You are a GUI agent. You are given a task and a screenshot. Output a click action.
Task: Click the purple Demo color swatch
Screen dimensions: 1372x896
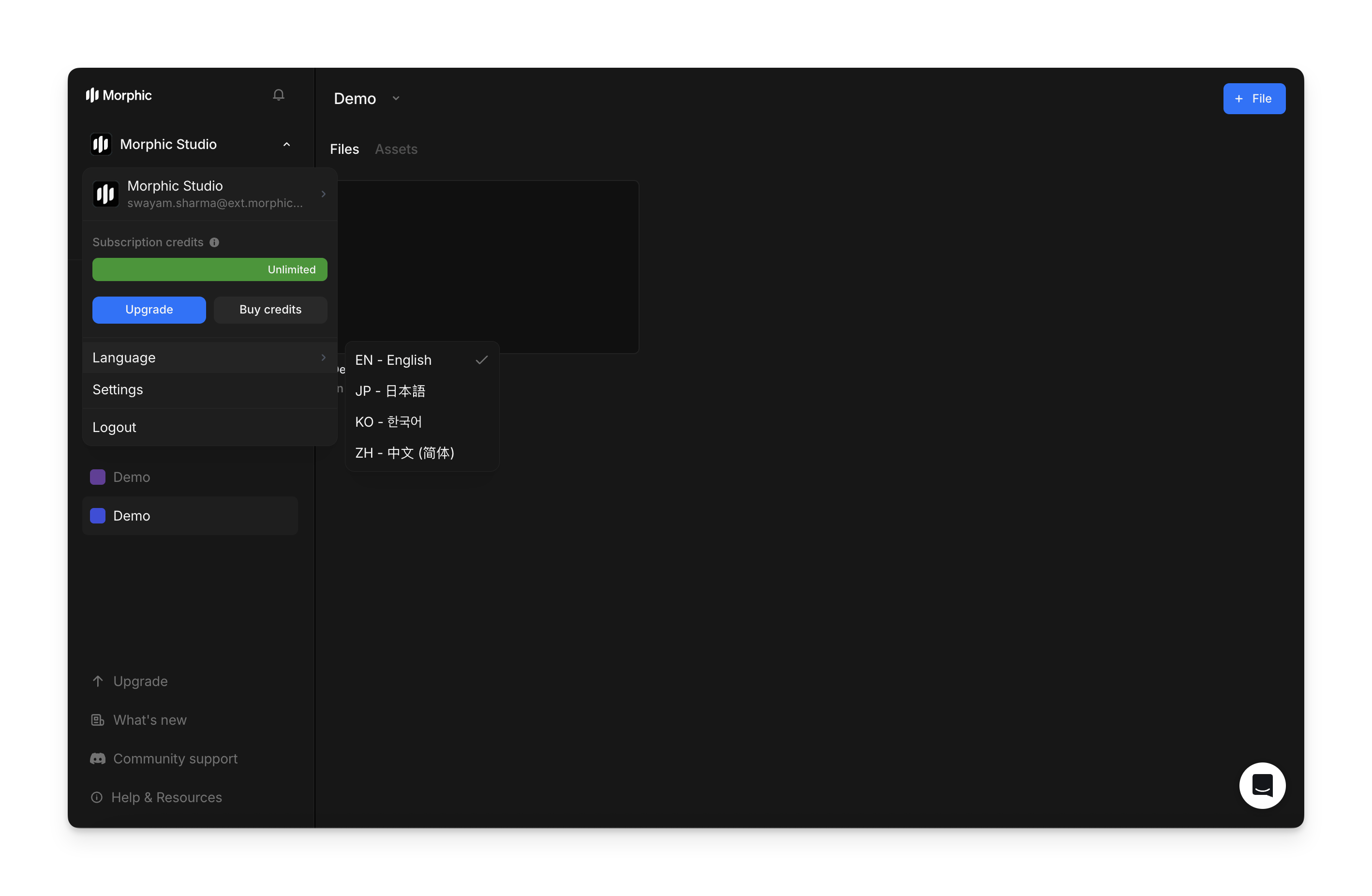(x=97, y=477)
